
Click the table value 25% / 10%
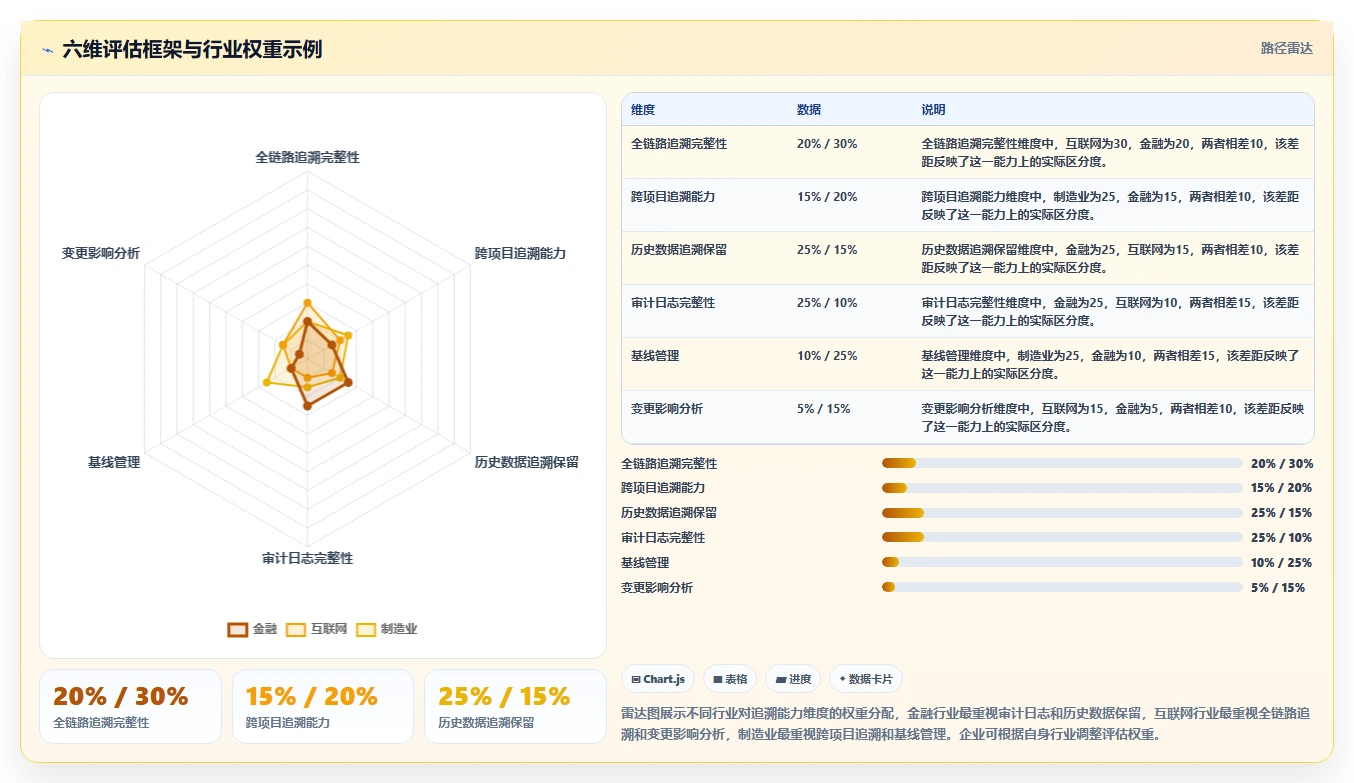click(x=827, y=303)
